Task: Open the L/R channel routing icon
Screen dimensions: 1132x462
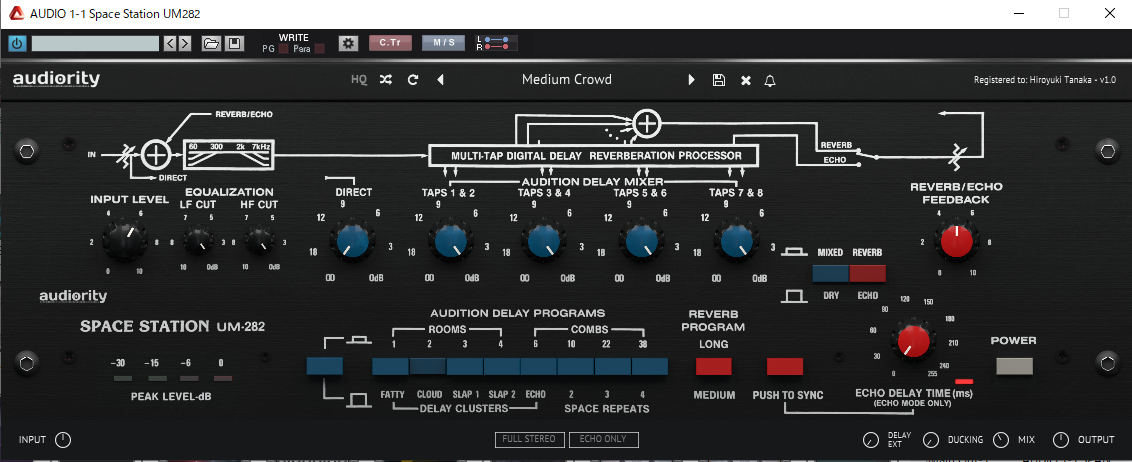Action: pyautogui.click(x=497, y=43)
